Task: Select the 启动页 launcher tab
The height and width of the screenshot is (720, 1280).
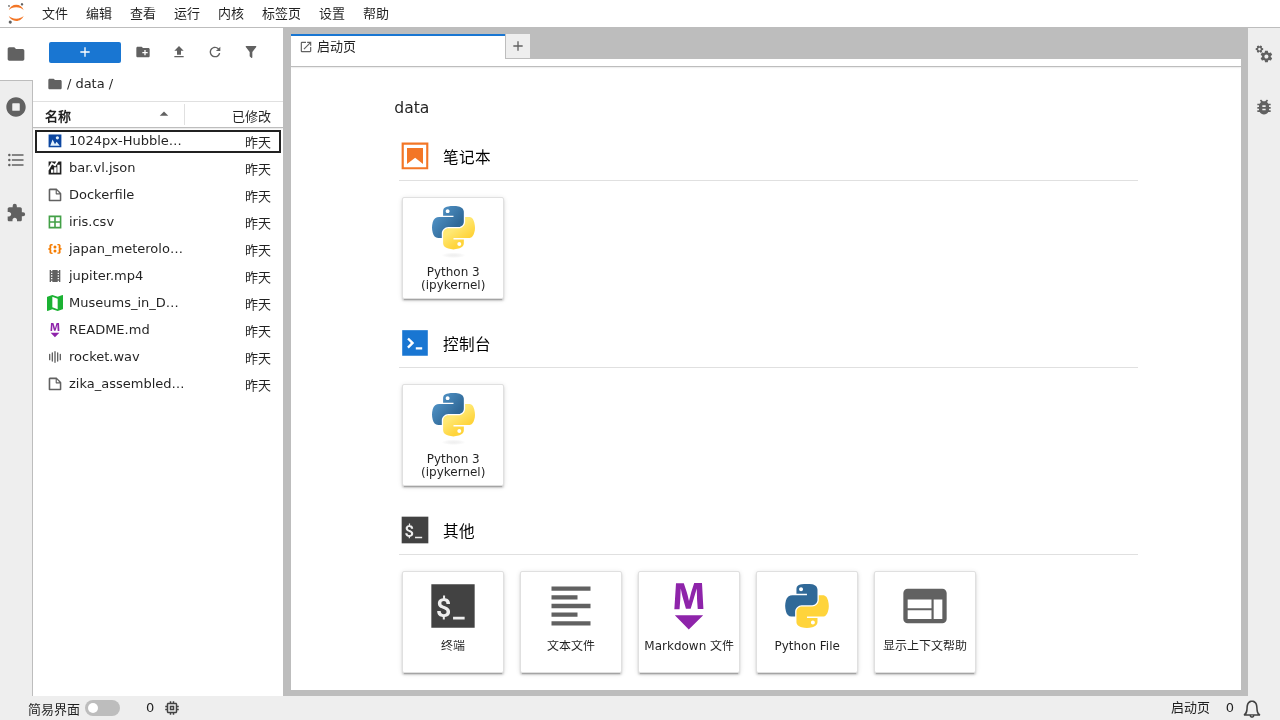Action: pyautogui.click(x=398, y=47)
